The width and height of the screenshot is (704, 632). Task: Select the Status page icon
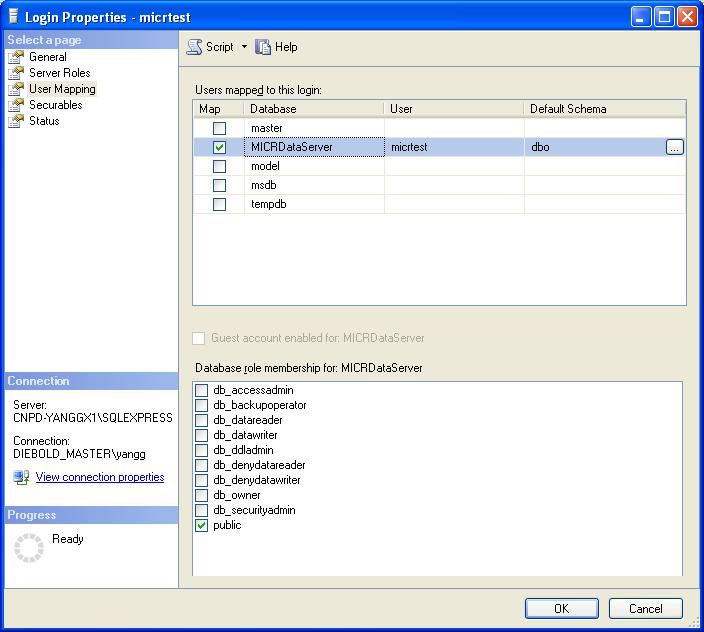pos(16,121)
